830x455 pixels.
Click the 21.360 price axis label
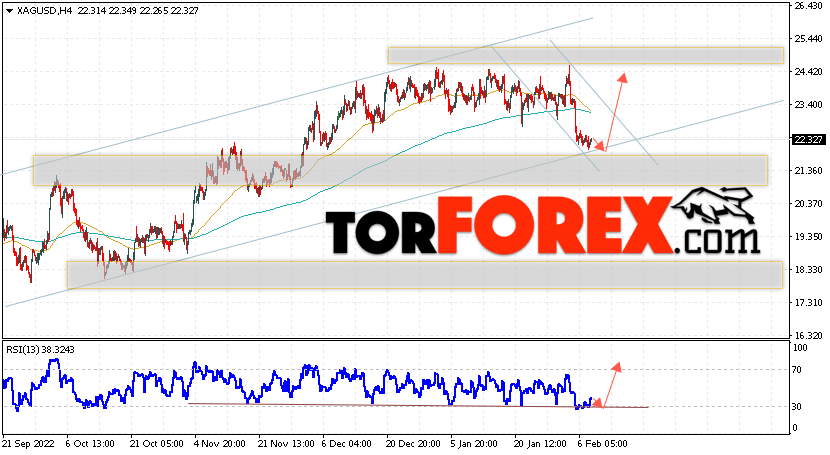tap(808, 171)
